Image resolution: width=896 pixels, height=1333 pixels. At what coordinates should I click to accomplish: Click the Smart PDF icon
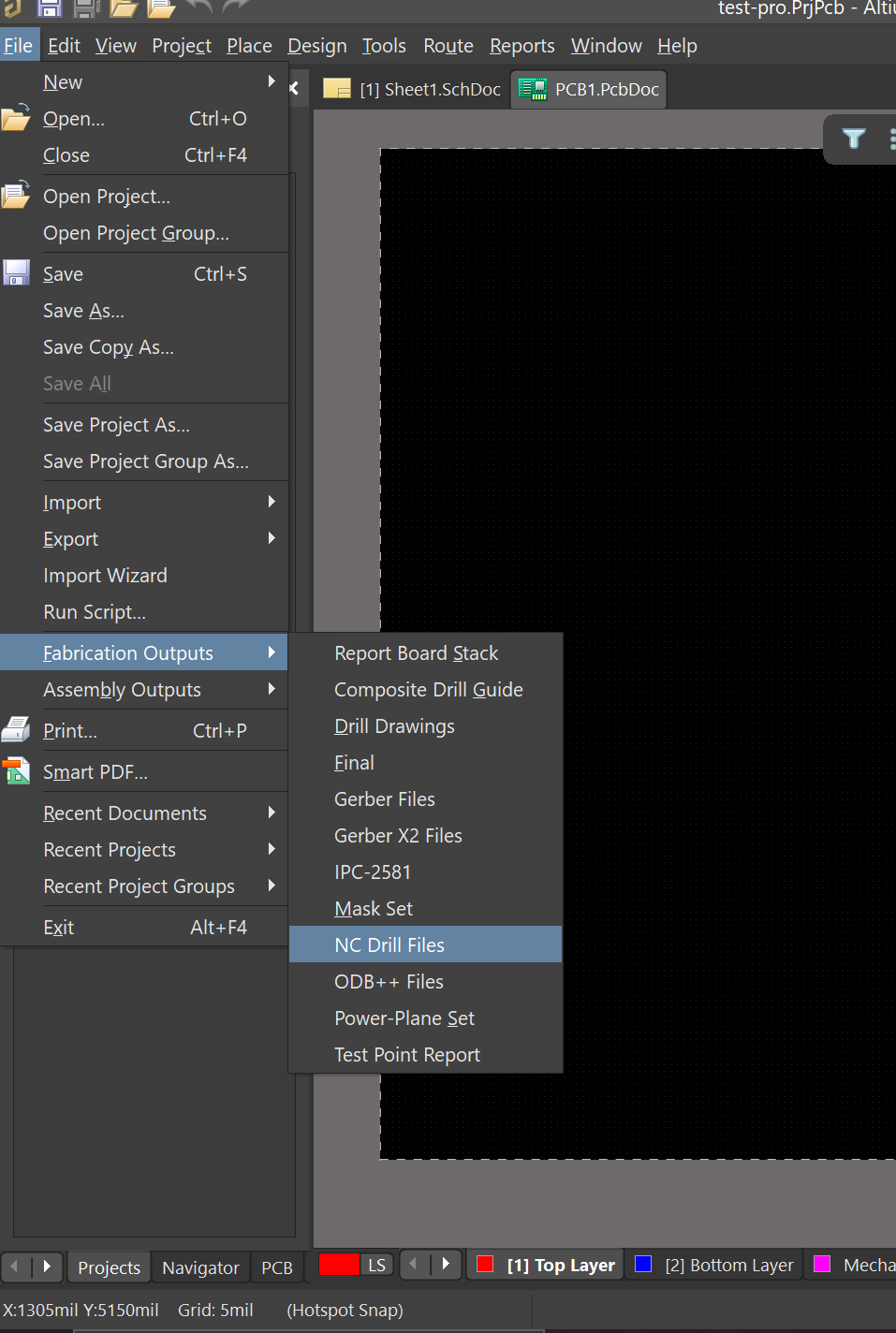16,771
